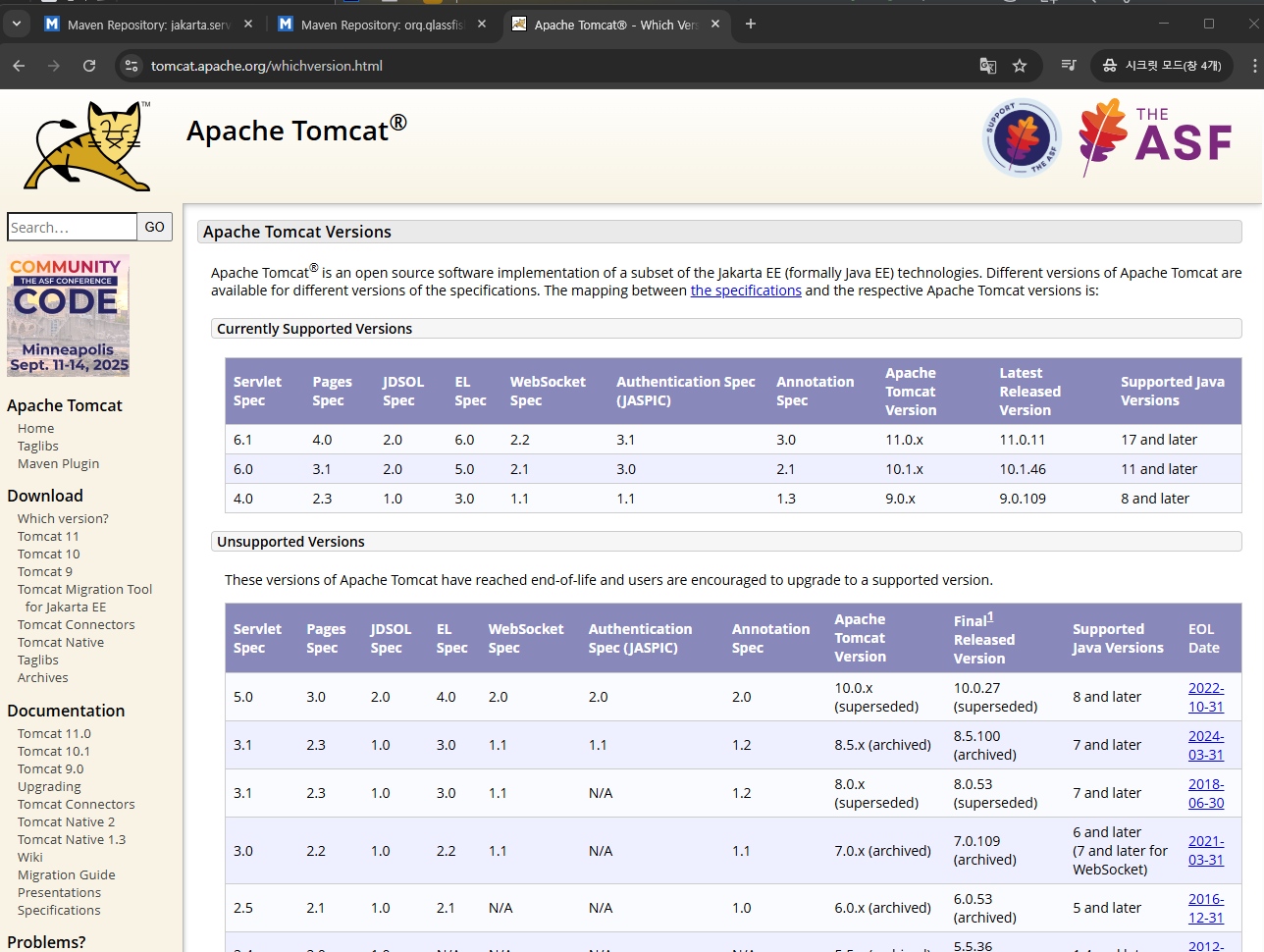
Task: Open the Community Code conference banner
Action: 69,316
